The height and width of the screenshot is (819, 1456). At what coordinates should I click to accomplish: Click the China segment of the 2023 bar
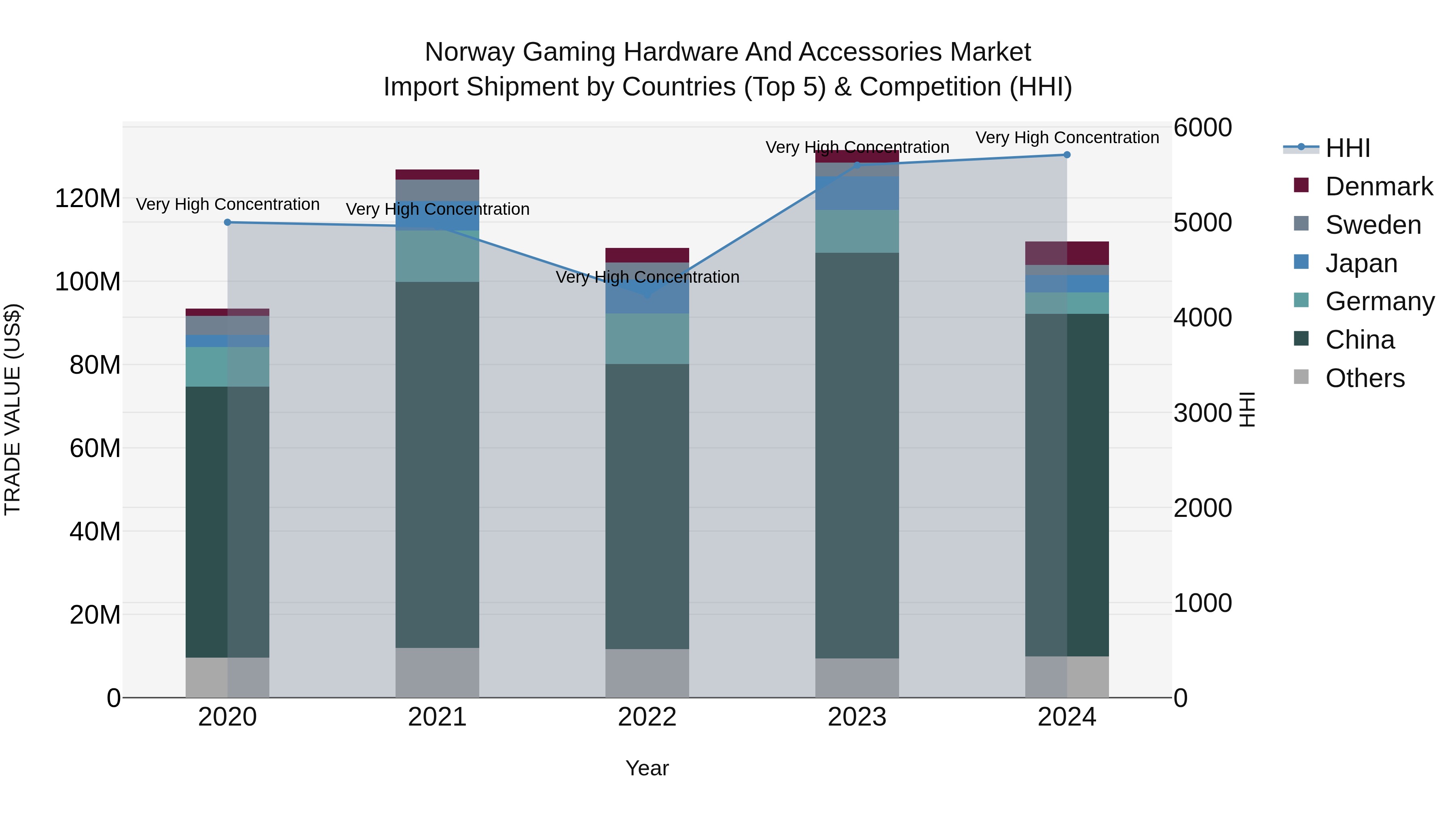coord(857,455)
